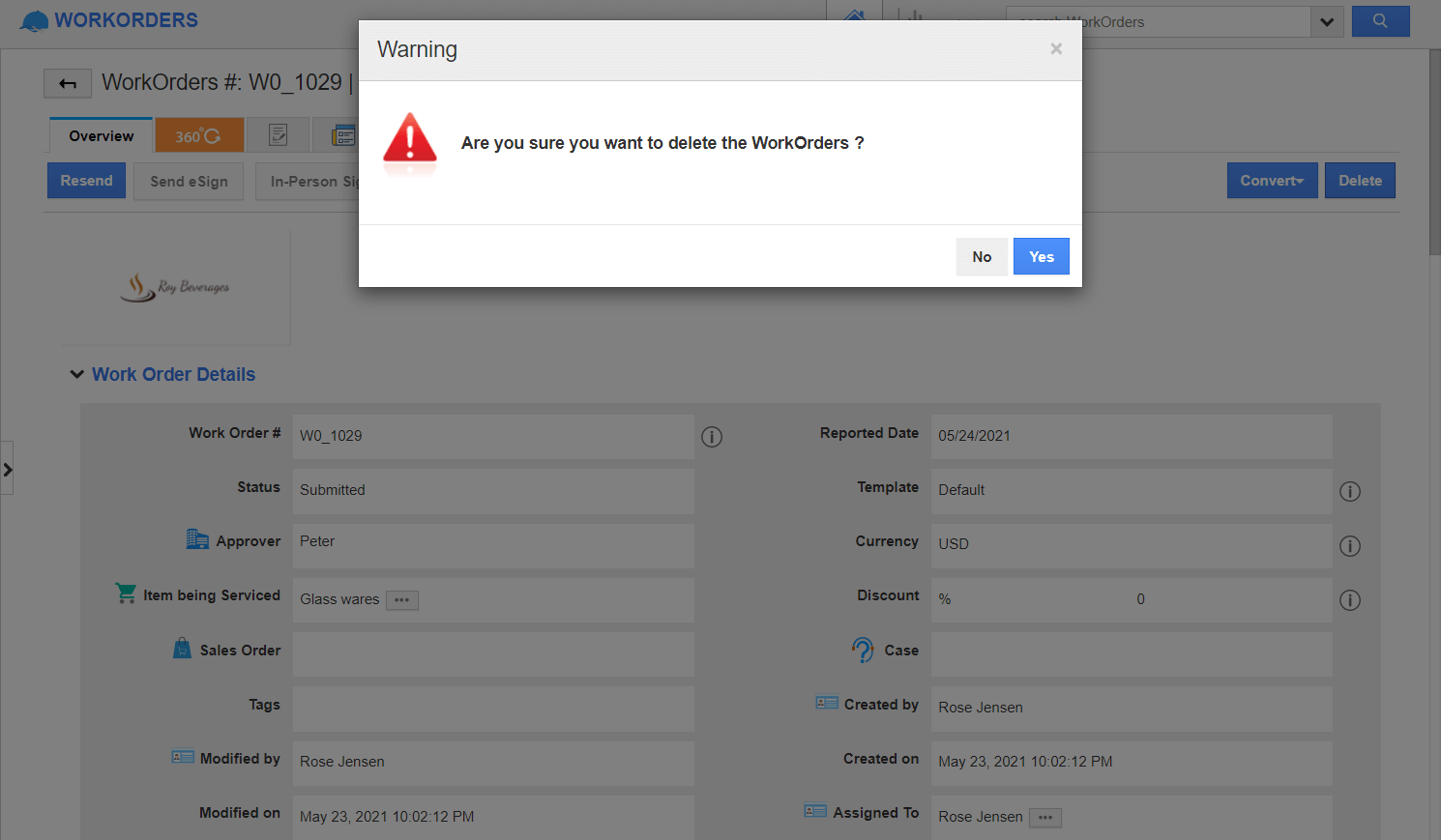Open the Work Order # info tooltip icon
This screenshot has height=840, width=1441.
pos(712,437)
